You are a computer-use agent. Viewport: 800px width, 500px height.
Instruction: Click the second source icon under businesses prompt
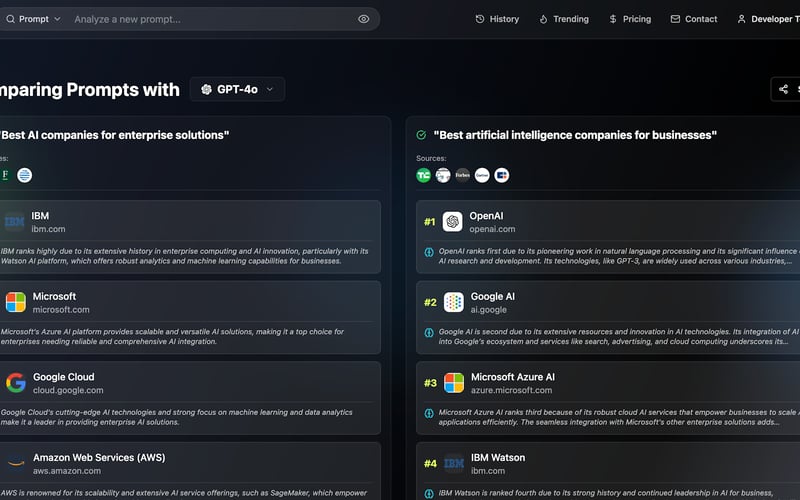pos(443,176)
